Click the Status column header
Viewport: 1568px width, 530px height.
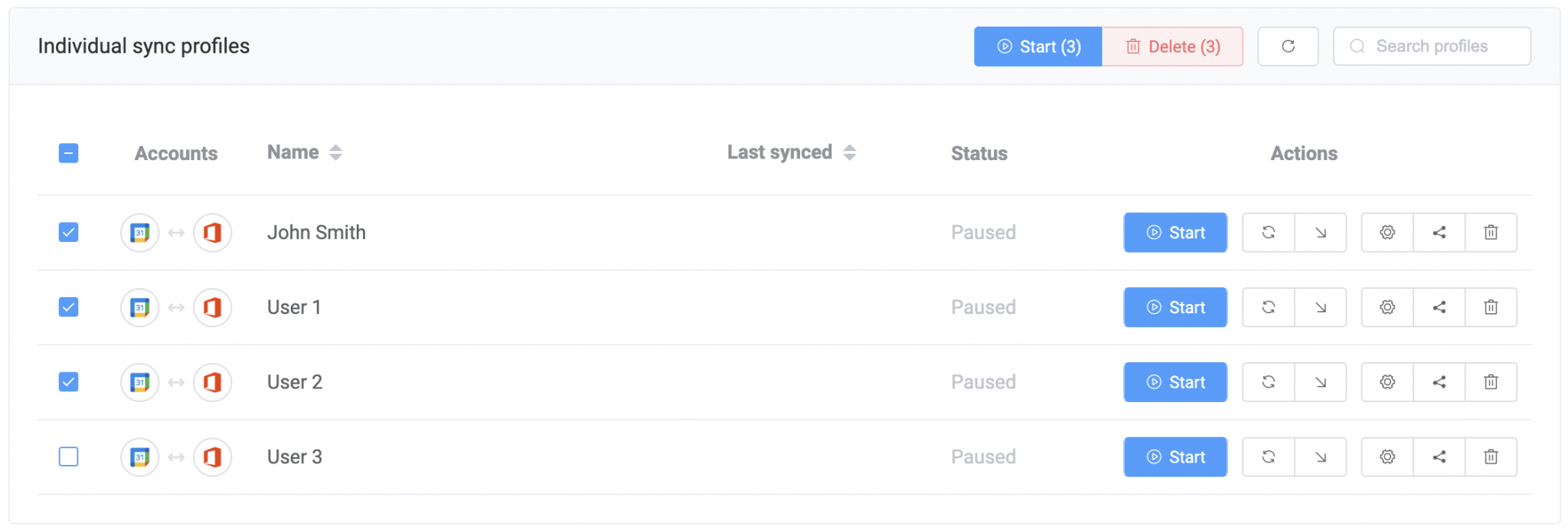978,153
